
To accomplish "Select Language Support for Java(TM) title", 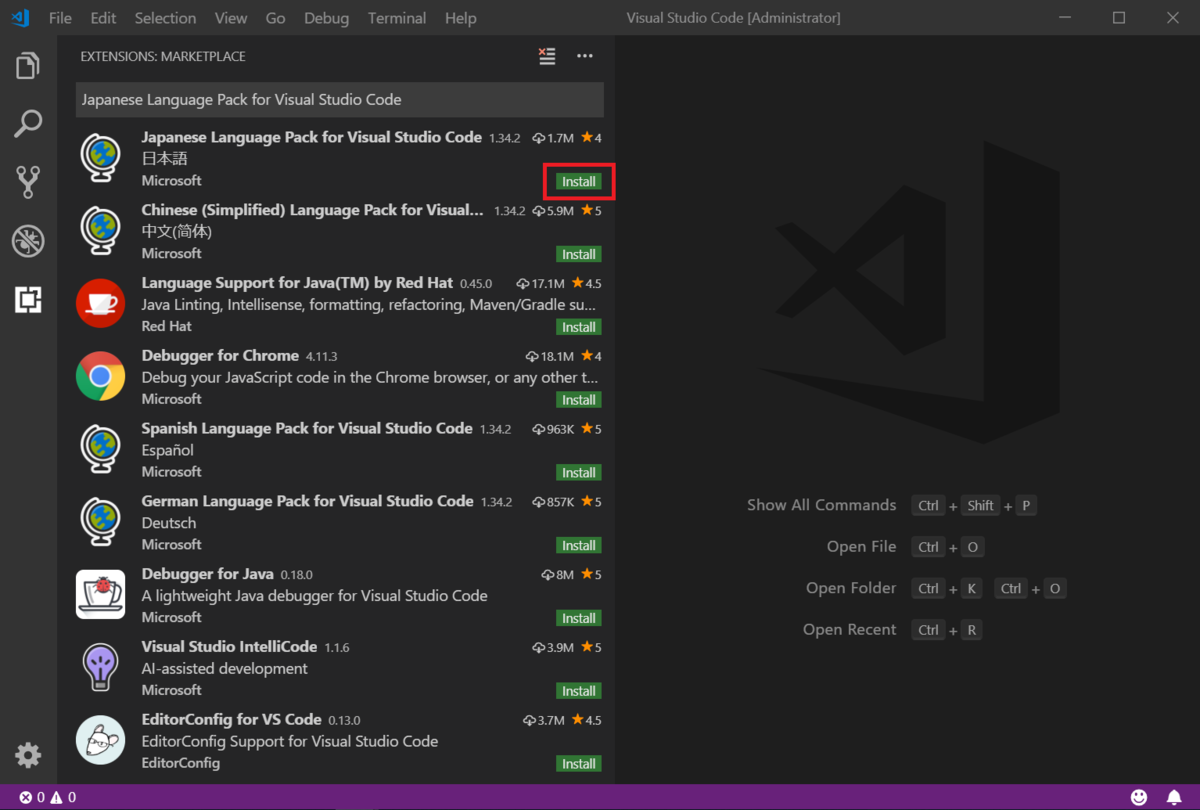I will click(x=297, y=283).
